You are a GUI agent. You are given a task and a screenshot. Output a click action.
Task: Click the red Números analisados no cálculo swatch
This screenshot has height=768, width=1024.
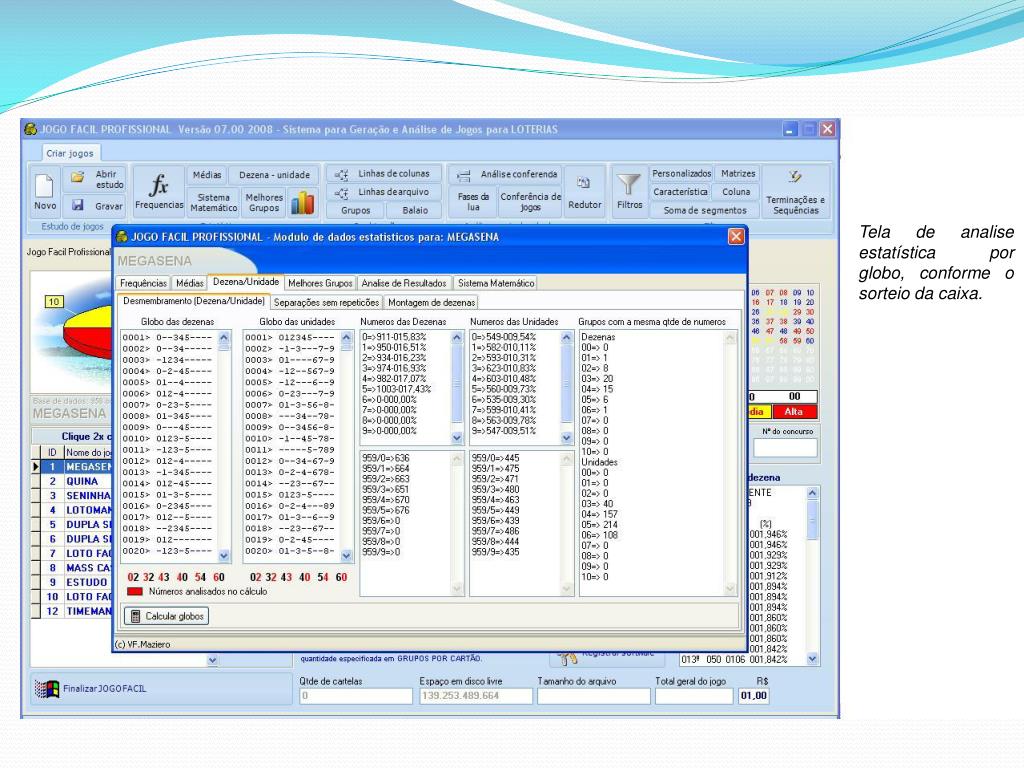tap(135, 592)
